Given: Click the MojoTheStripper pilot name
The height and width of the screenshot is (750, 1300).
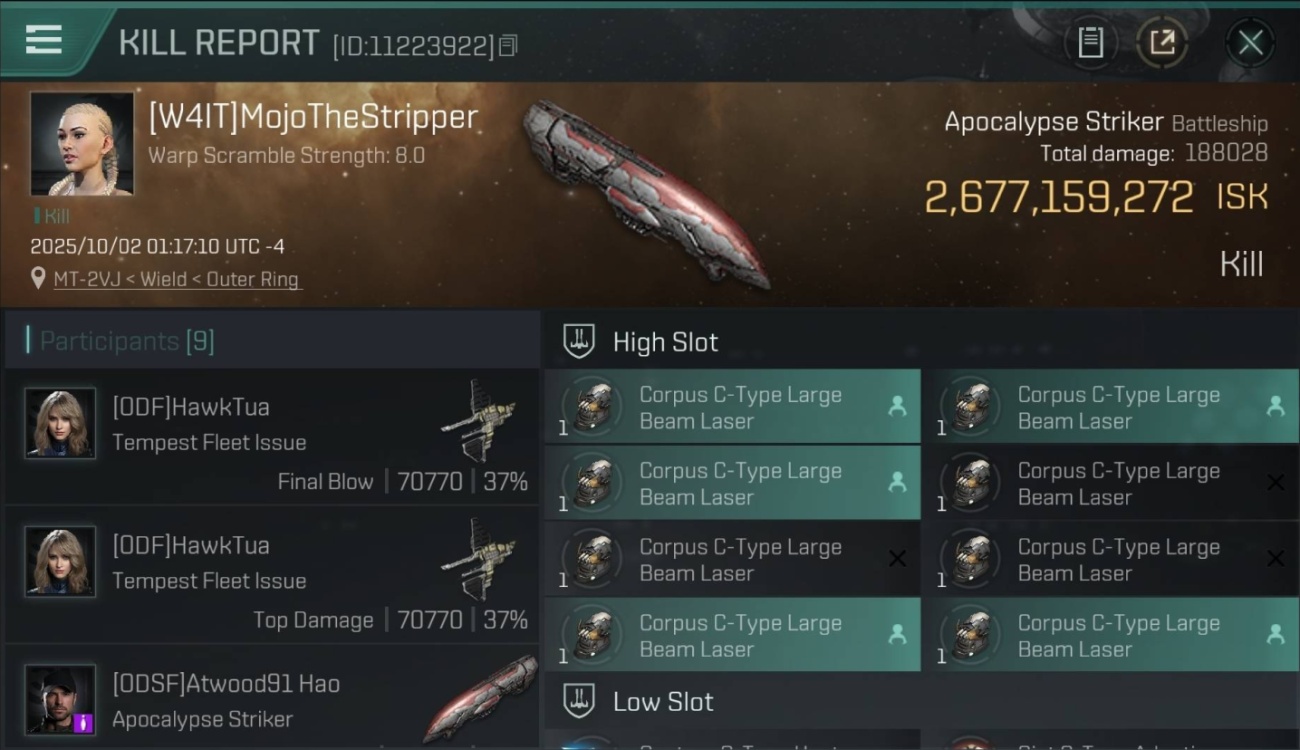Looking at the screenshot, I should click(313, 117).
